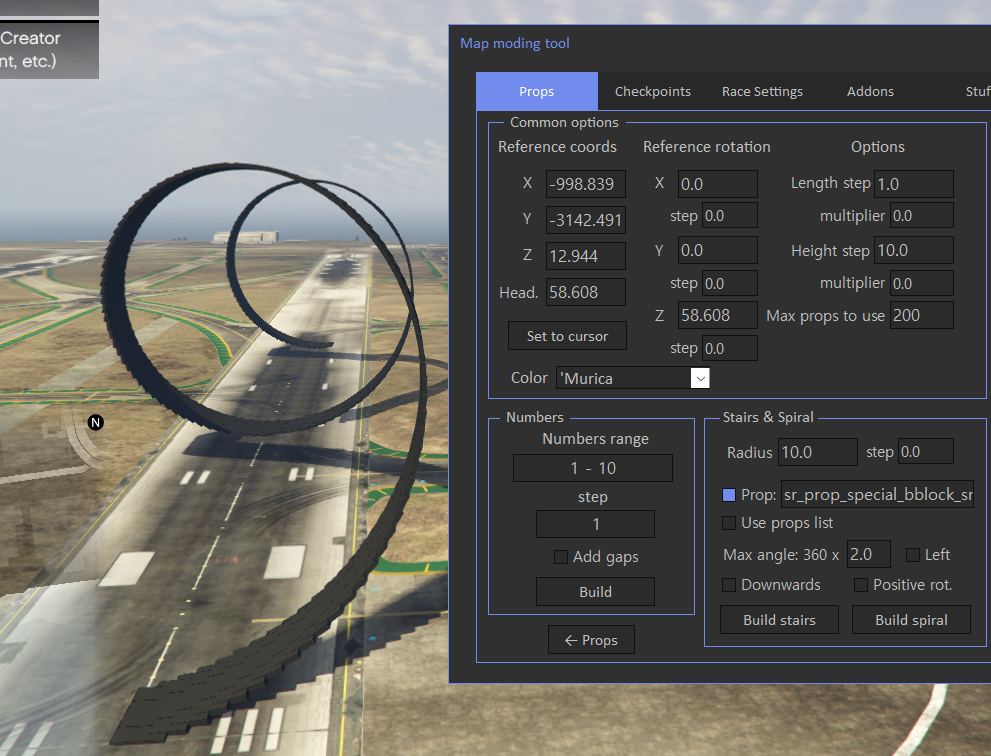991x756 pixels.
Task: Switch to the Checkpoints tab
Action: point(653,91)
